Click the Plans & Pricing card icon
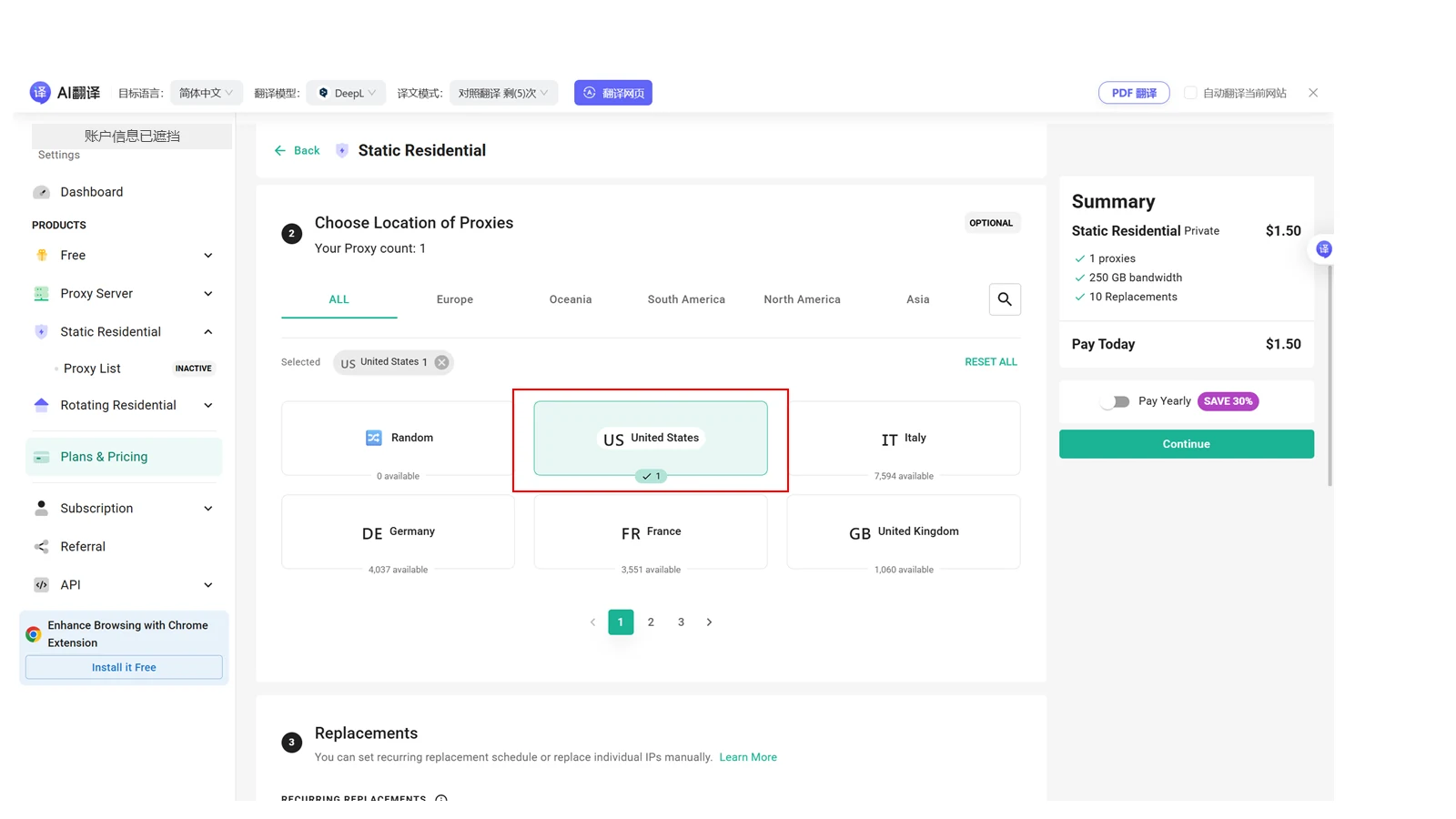Image resolution: width=1456 pixels, height=819 pixels. (x=41, y=457)
